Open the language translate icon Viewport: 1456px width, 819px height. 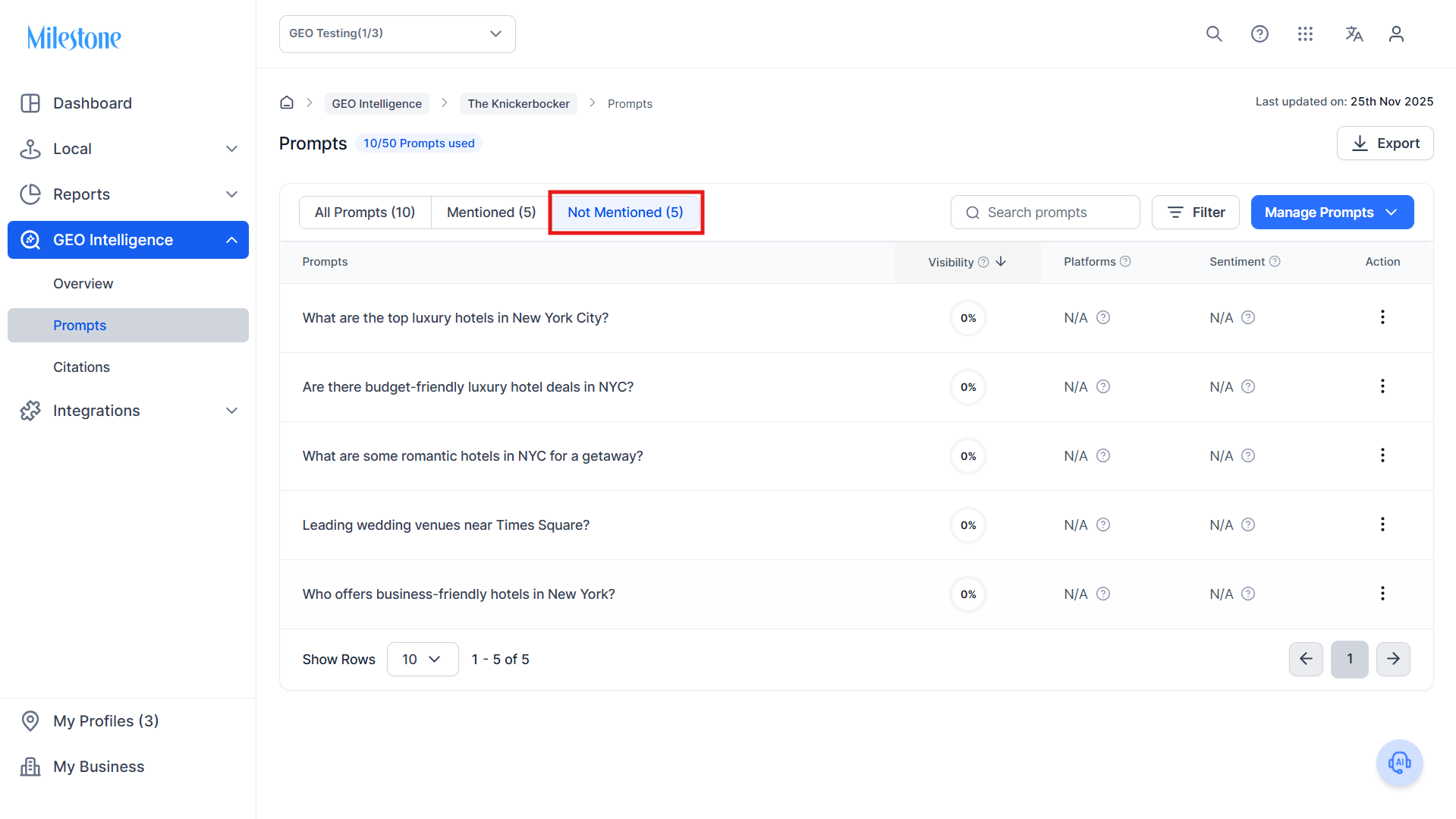click(x=1354, y=34)
